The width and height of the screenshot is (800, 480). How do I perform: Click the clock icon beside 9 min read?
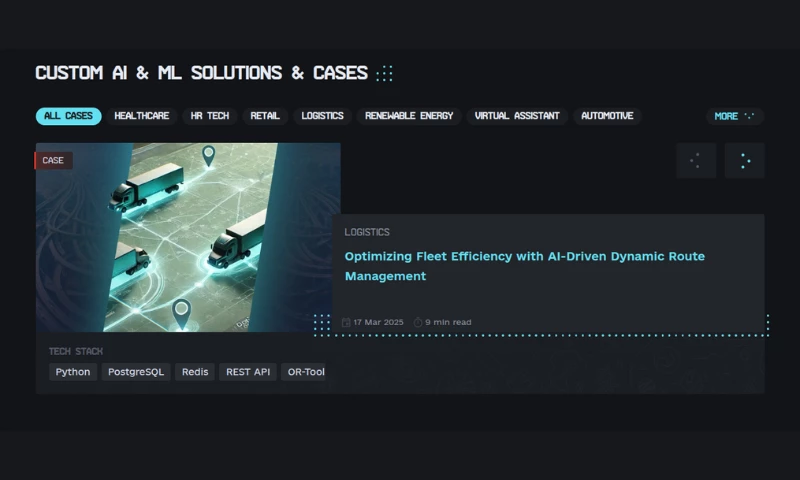pyautogui.click(x=418, y=322)
